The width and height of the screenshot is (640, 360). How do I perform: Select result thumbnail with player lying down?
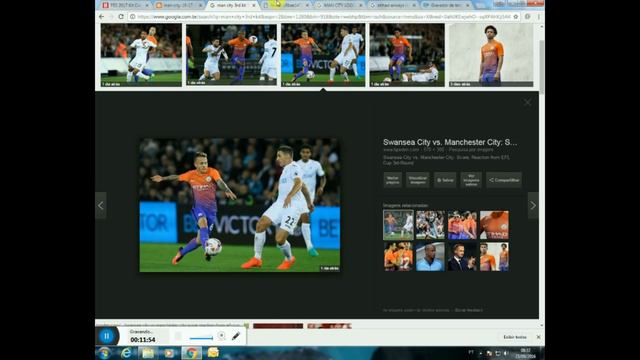pos(407,55)
